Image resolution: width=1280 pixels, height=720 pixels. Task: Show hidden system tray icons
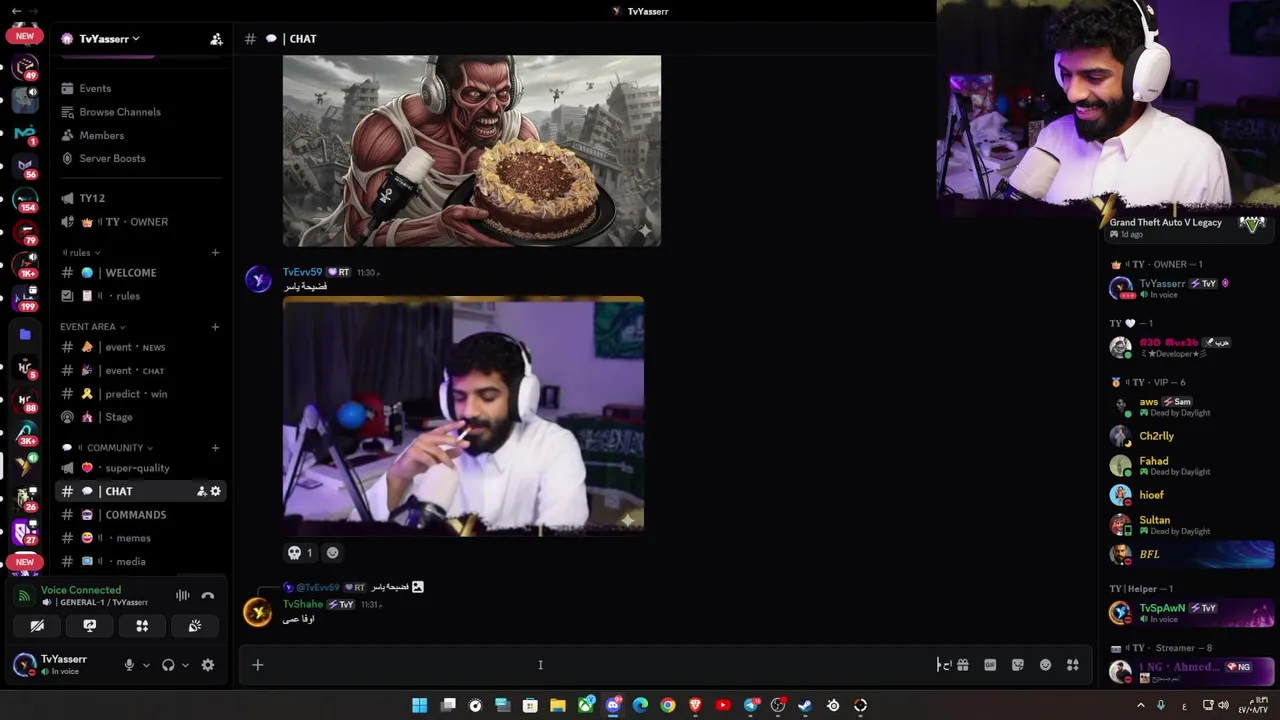[1141, 705]
